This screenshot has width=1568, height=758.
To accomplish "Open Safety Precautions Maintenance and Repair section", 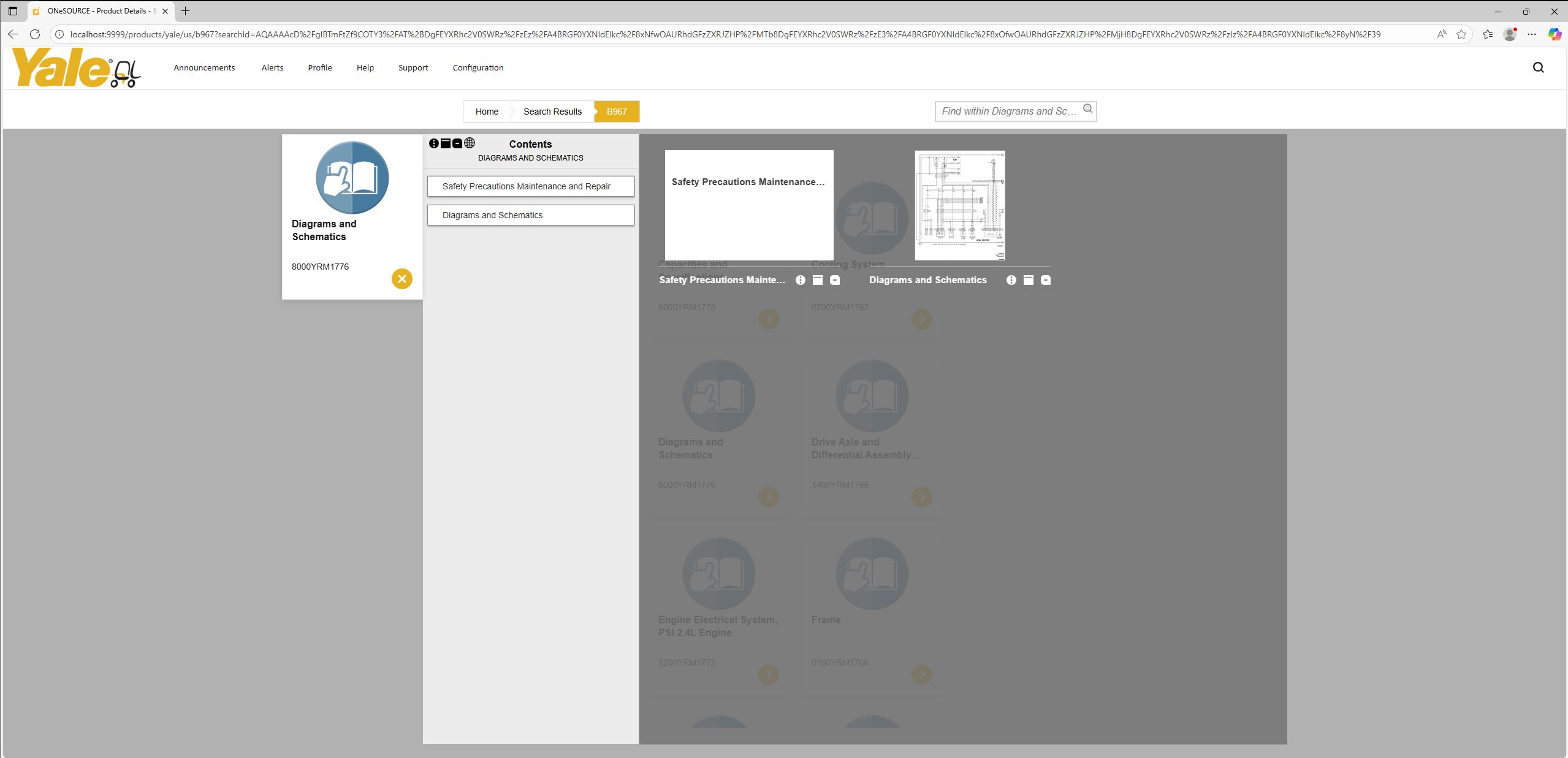I will pos(530,186).
